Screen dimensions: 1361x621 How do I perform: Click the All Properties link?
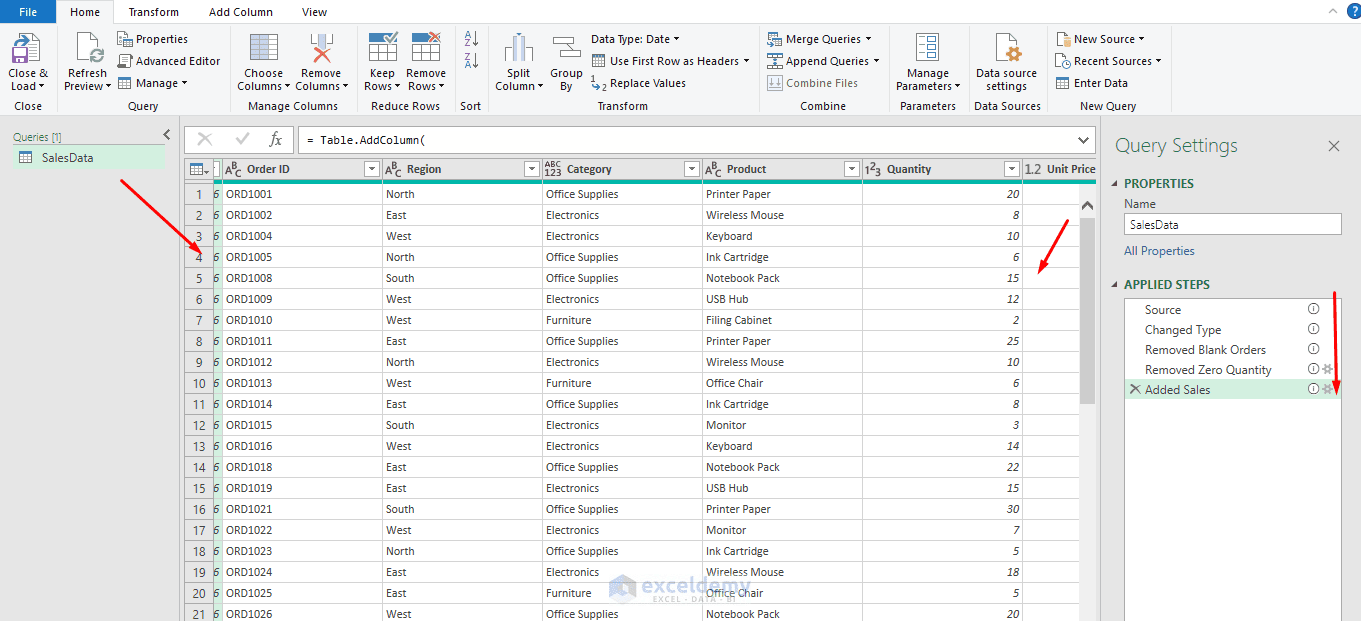point(1159,251)
